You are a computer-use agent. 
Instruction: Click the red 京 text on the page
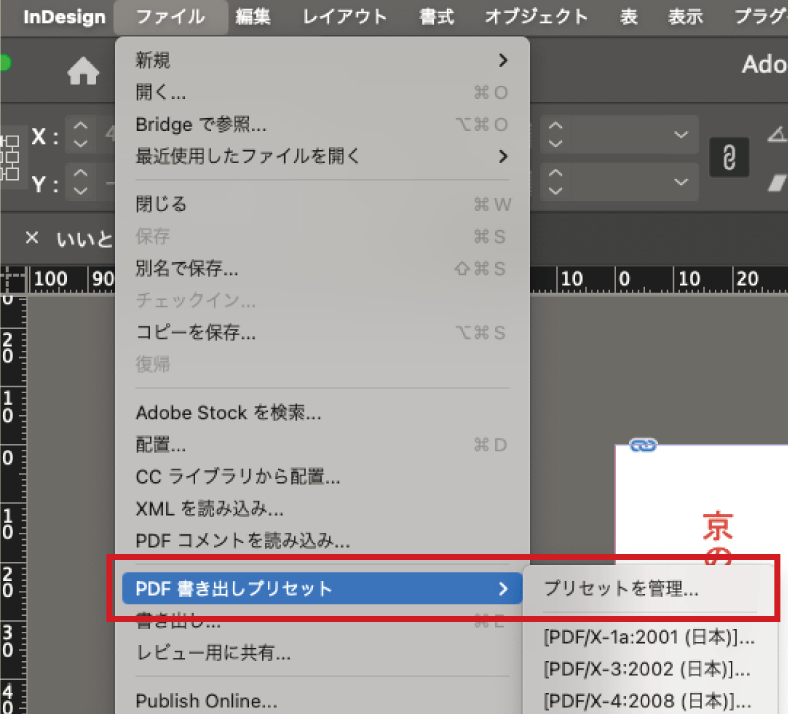pos(718,527)
